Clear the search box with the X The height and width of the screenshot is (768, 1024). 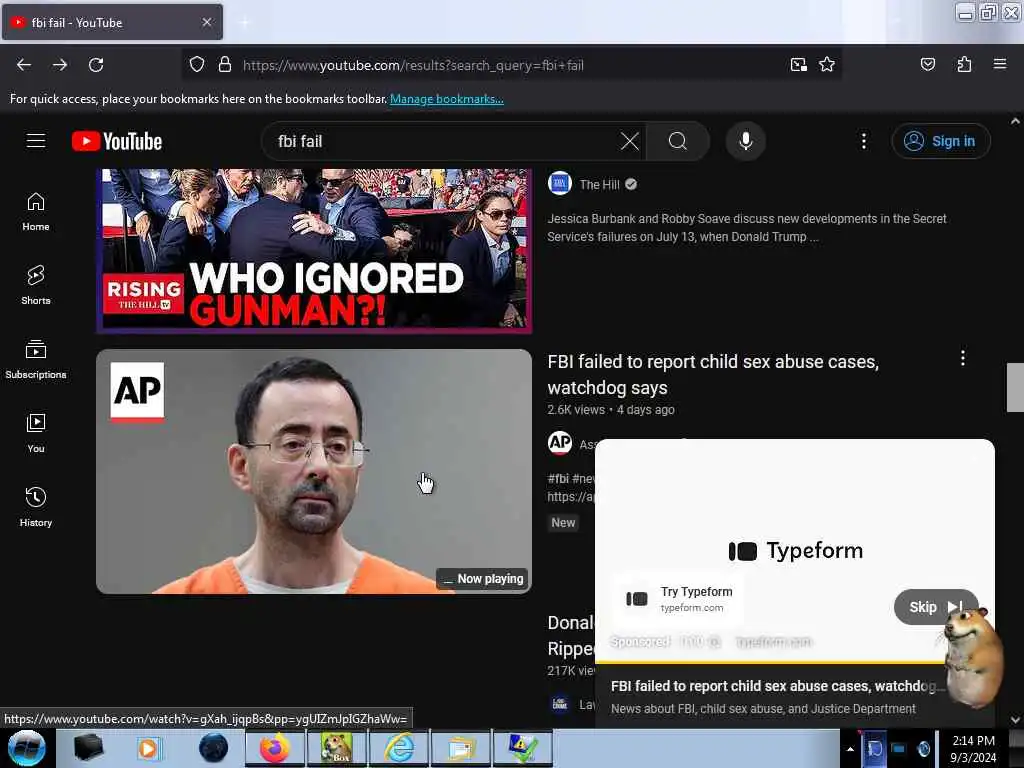point(630,141)
